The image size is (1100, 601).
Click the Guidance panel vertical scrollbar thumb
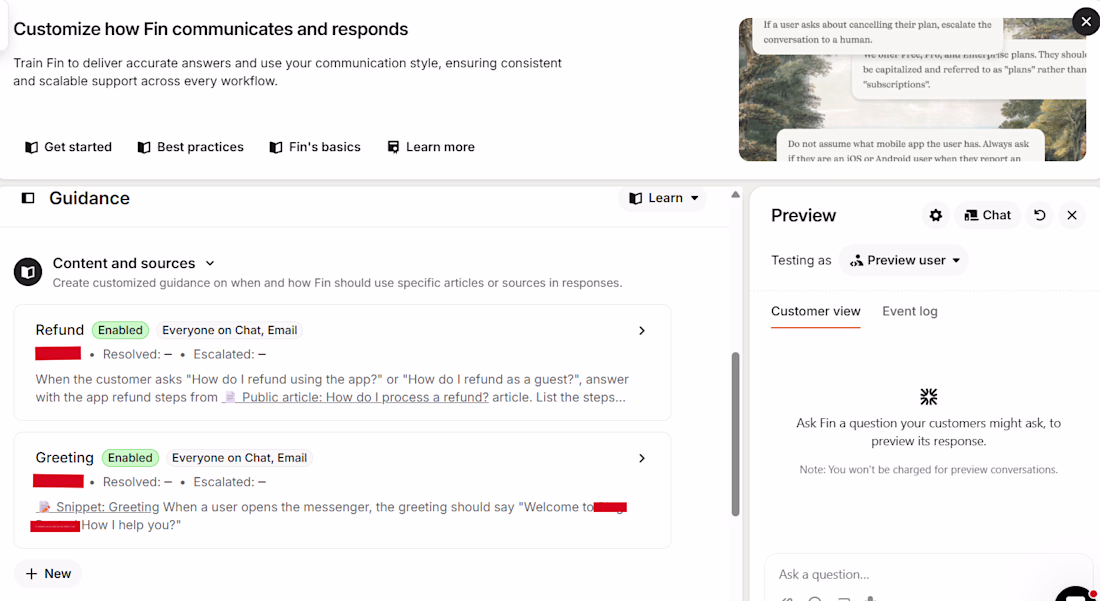point(735,434)
